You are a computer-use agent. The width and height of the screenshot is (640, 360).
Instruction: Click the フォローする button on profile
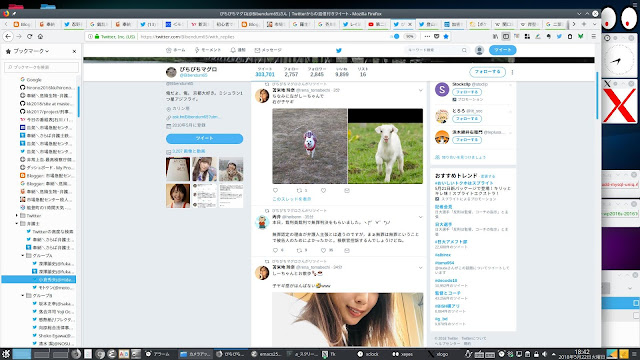(487, 72)
